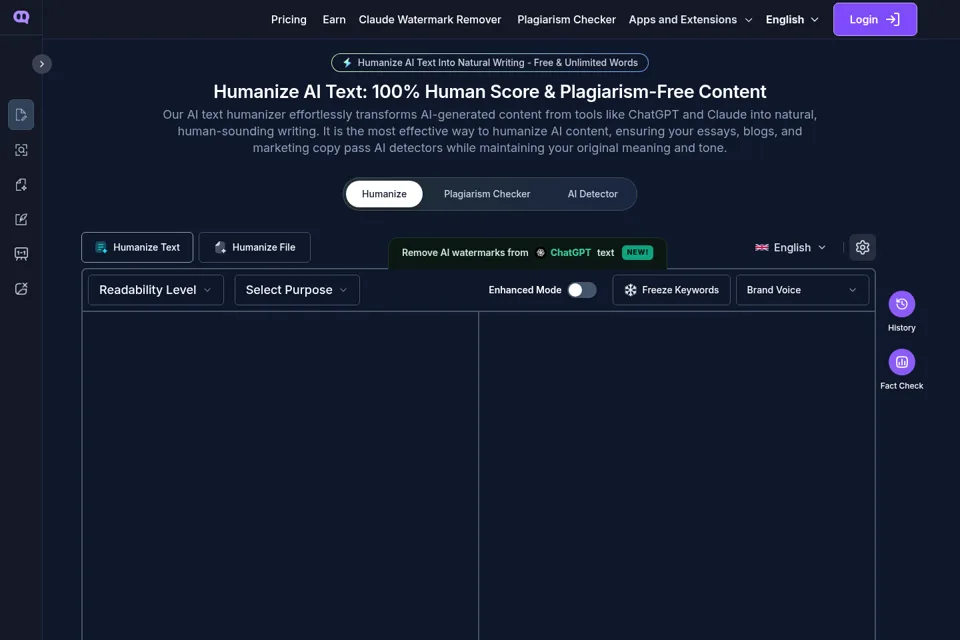960x640 pixels.
Task: Open Claude Watermark Remover page
Action: coord(430,20)
